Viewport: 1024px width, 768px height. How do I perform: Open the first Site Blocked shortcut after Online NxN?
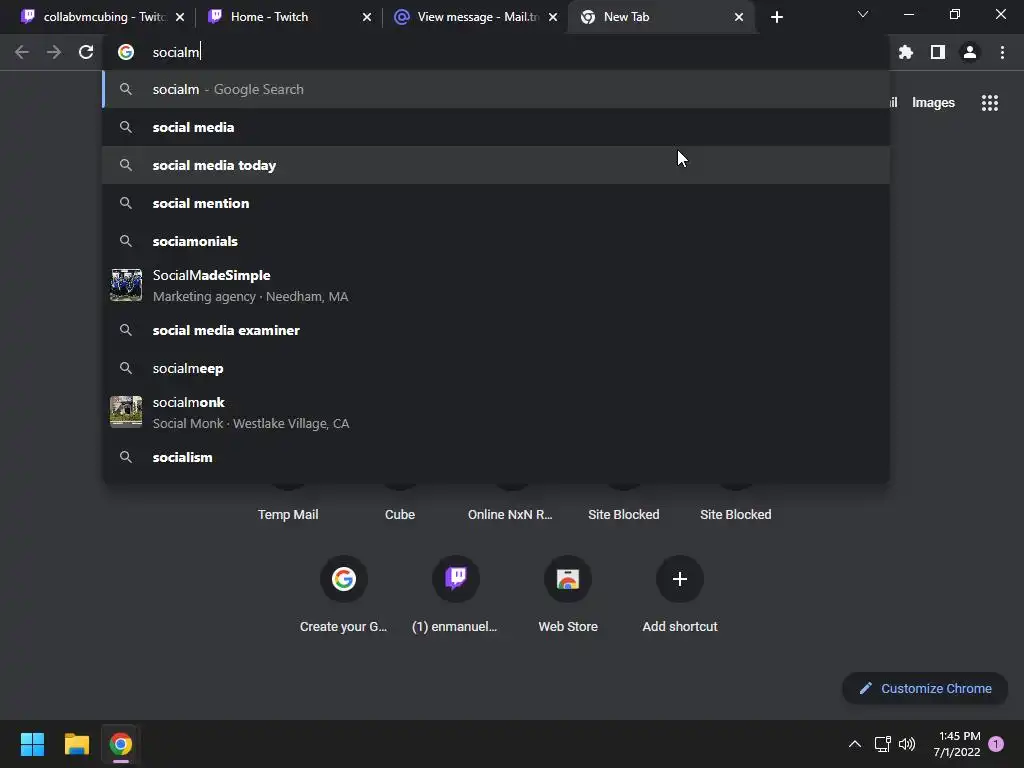(x=624, y=514)
